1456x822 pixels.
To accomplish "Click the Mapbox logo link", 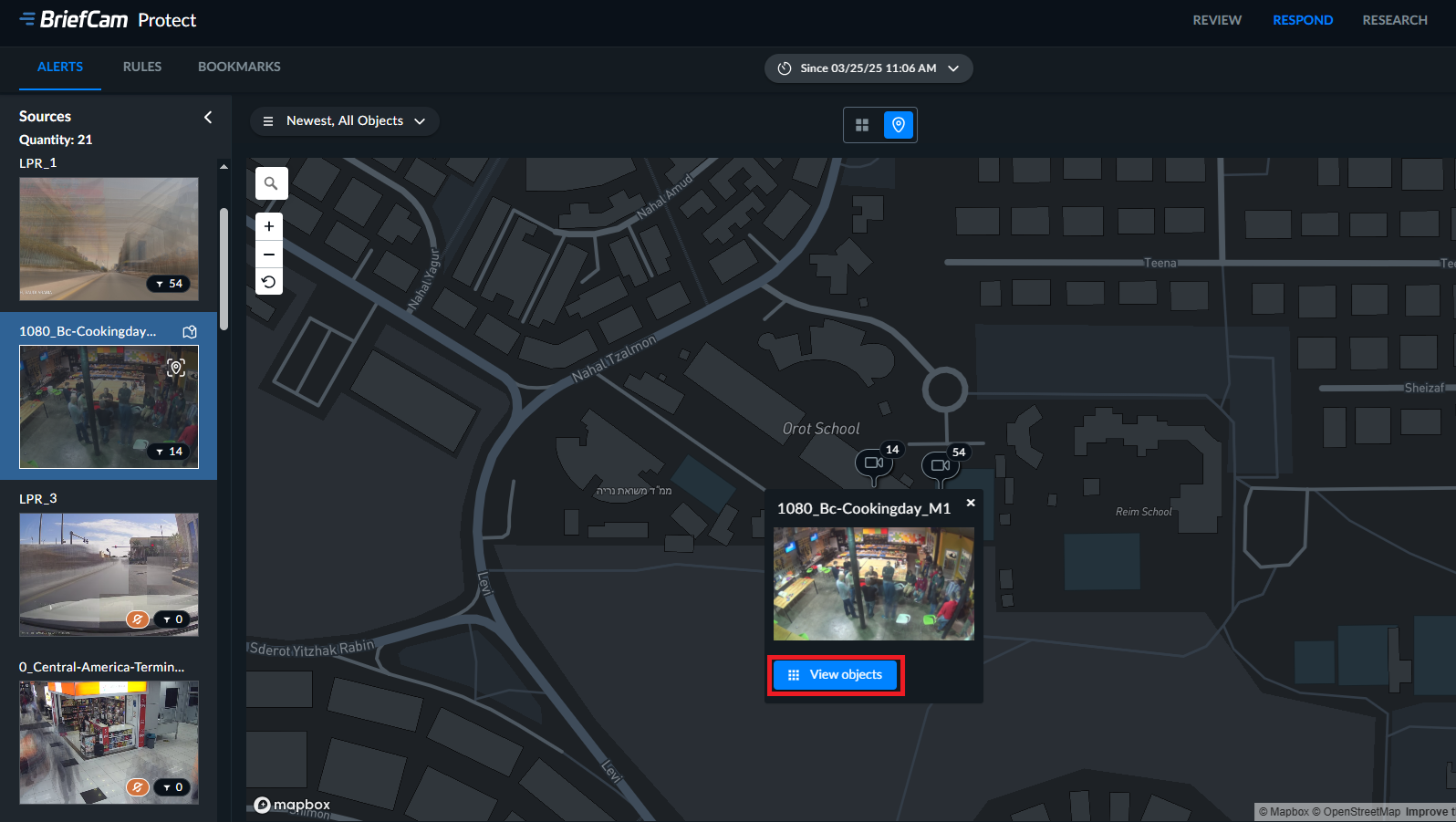I will click(x=292, y=805).
